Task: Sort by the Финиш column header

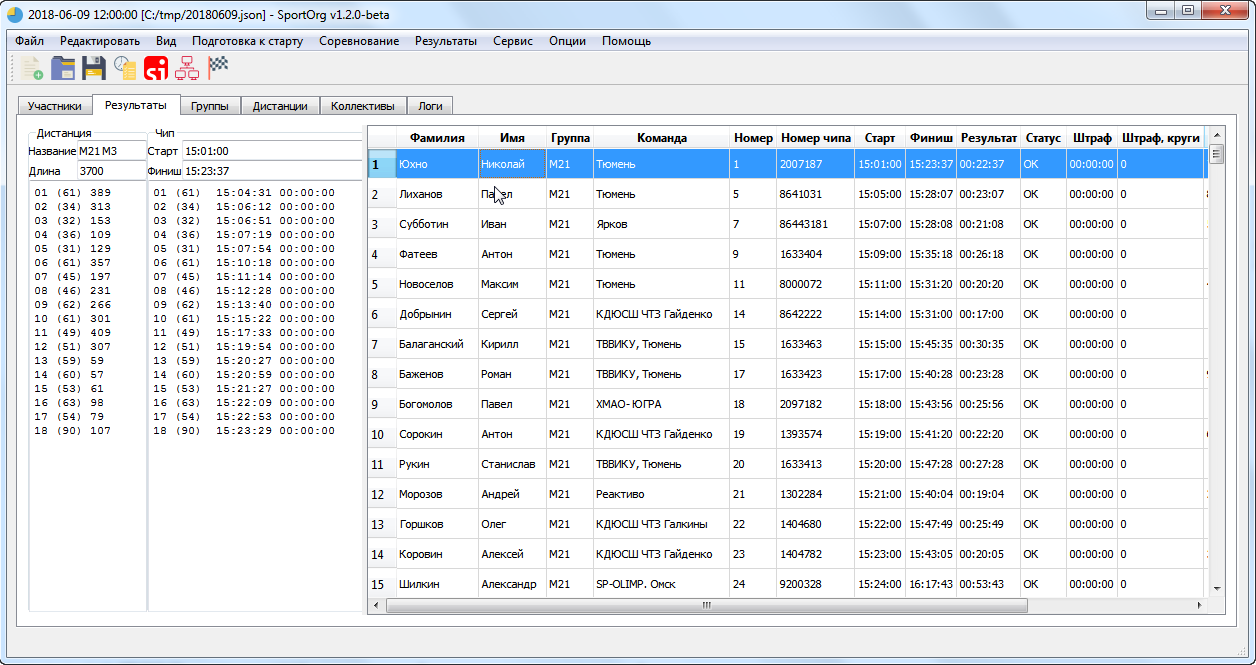Action: click(931, 138)
